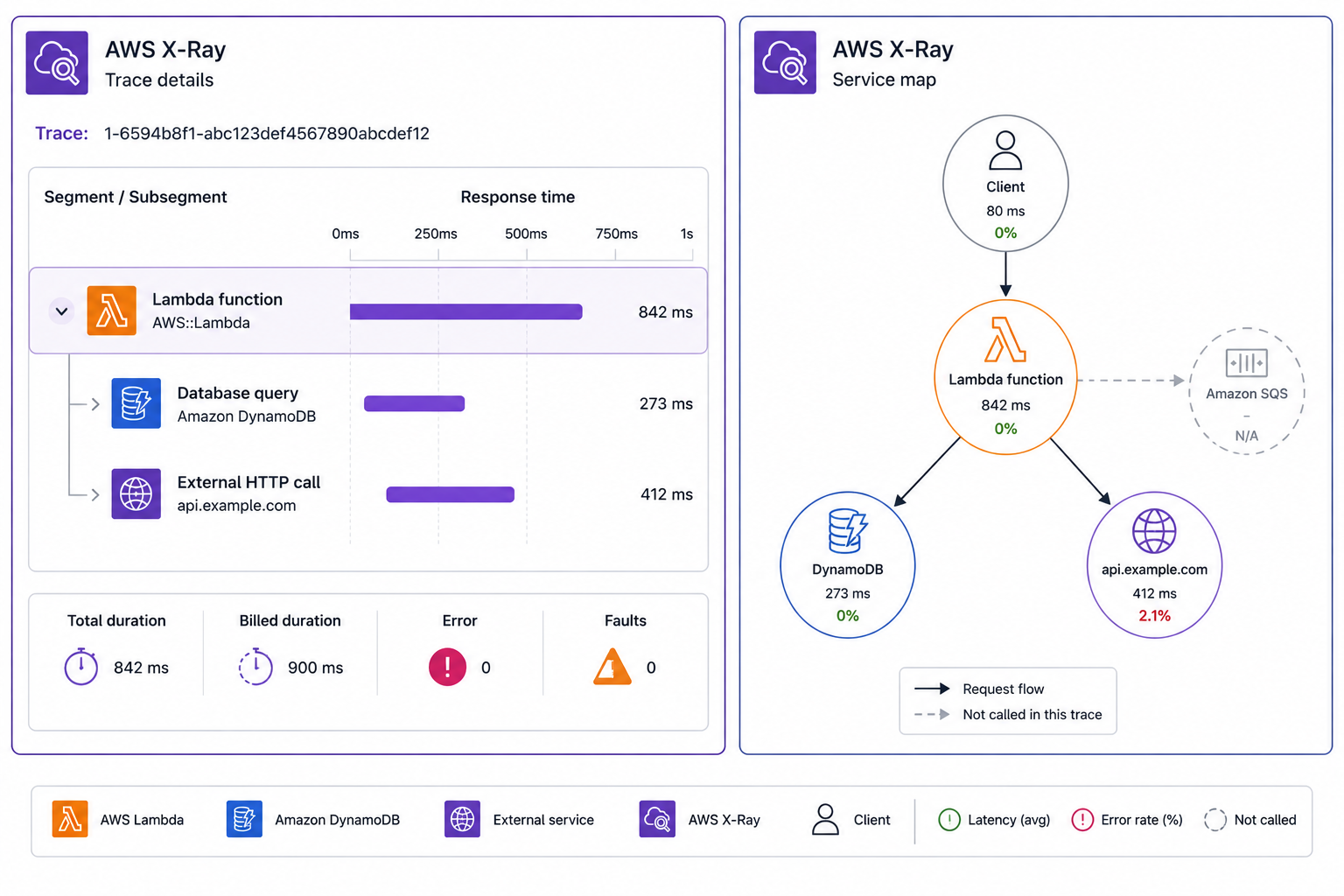The width and height of the screenshot is (1344, 896).
Task: Click the "80 ms" latency in Client node
Action: point(1005,211)
